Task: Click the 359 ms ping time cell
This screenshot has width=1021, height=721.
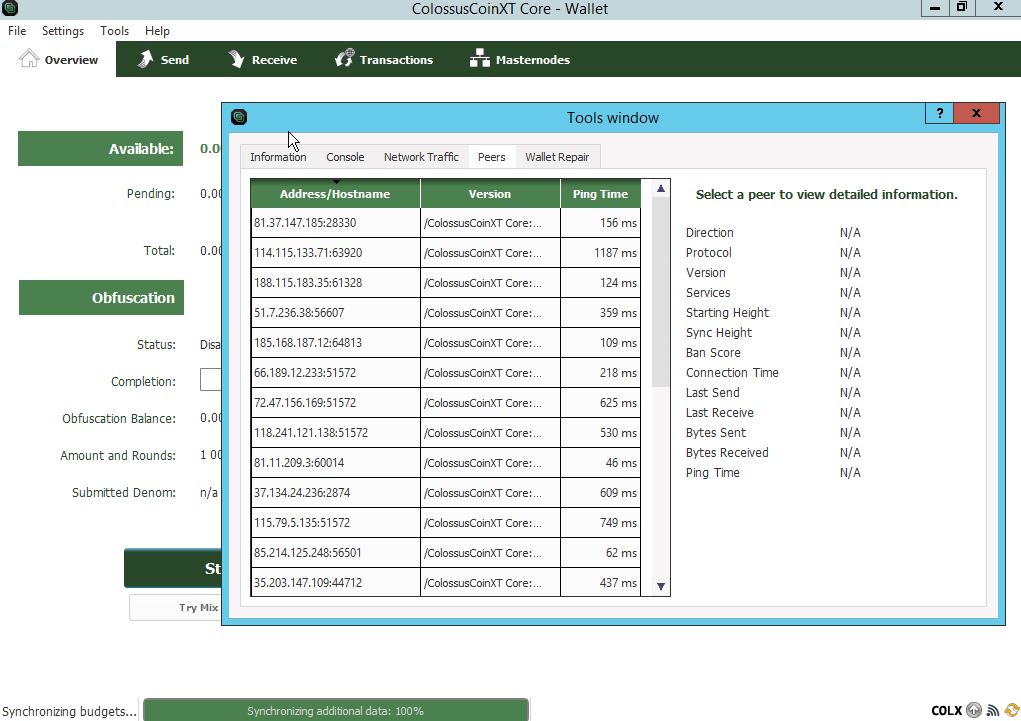Action: click(600, 313)
